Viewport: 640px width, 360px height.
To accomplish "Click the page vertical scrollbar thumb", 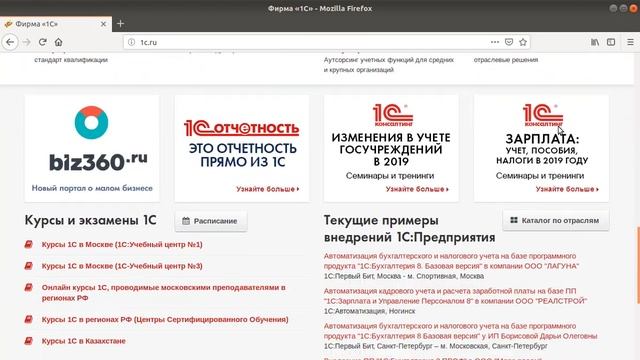I will (638, 265).
